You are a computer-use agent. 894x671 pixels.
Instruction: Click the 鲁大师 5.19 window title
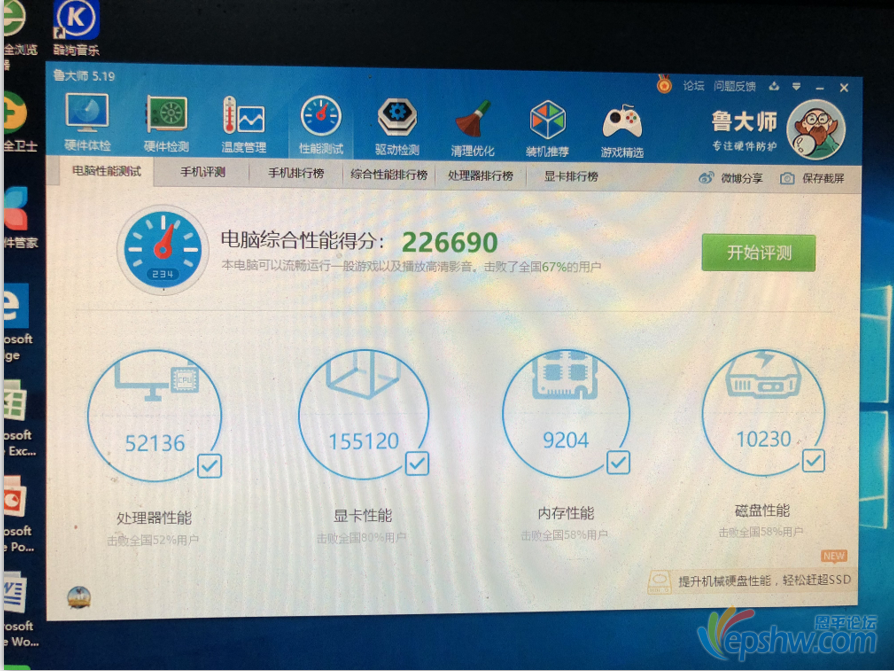pyautogui.click(x=84, y=76)
